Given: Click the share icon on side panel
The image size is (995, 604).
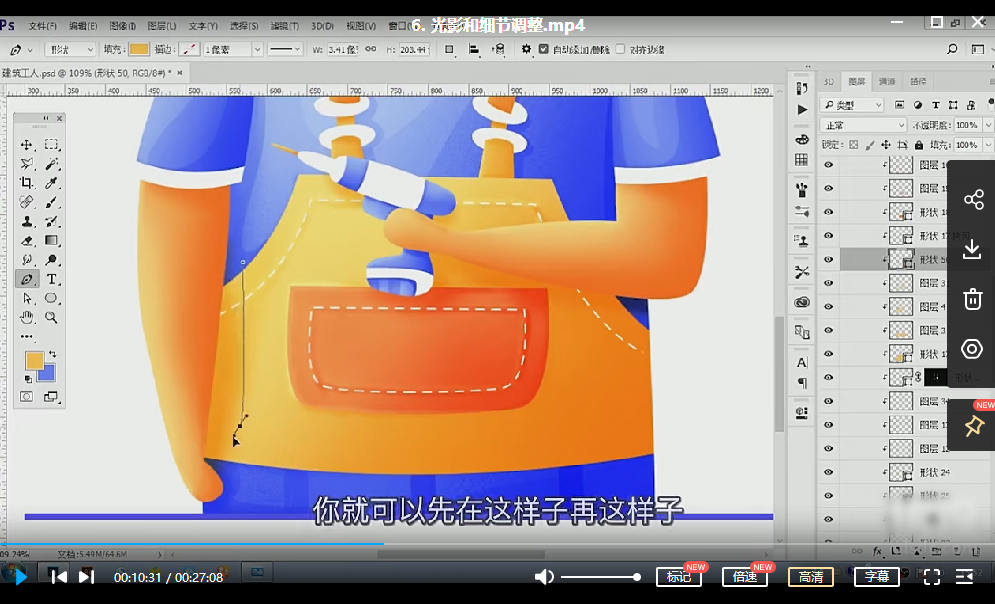Looking at the screenshot, I should pos(972,200).
